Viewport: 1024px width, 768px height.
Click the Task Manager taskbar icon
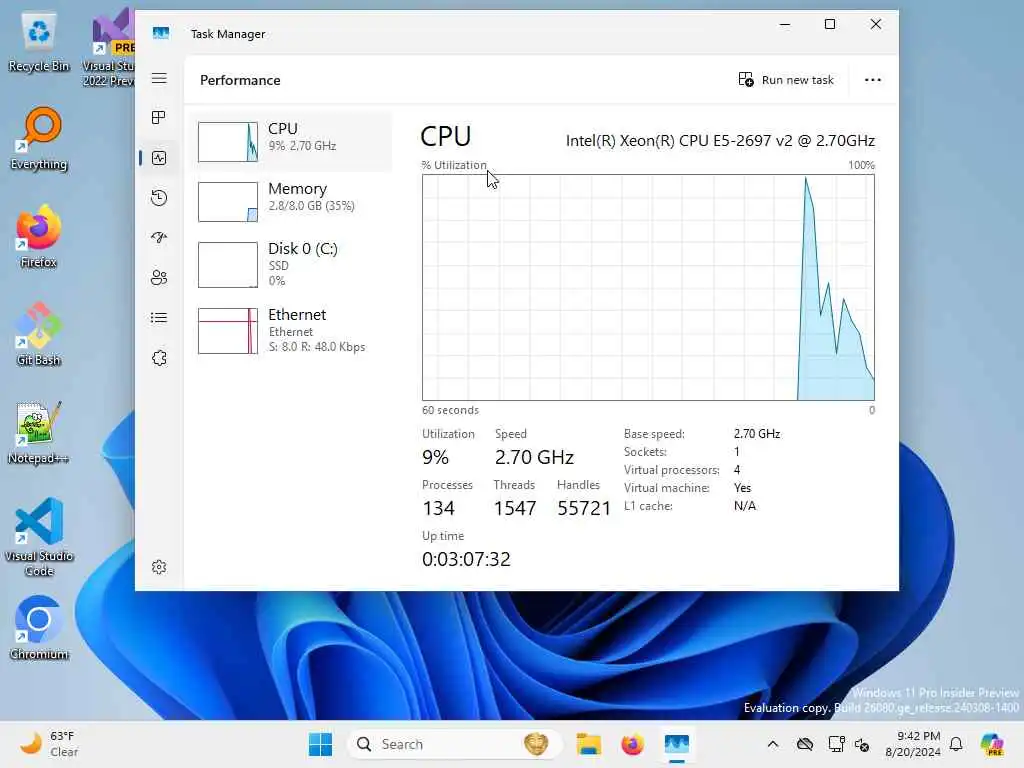[677, 744]
